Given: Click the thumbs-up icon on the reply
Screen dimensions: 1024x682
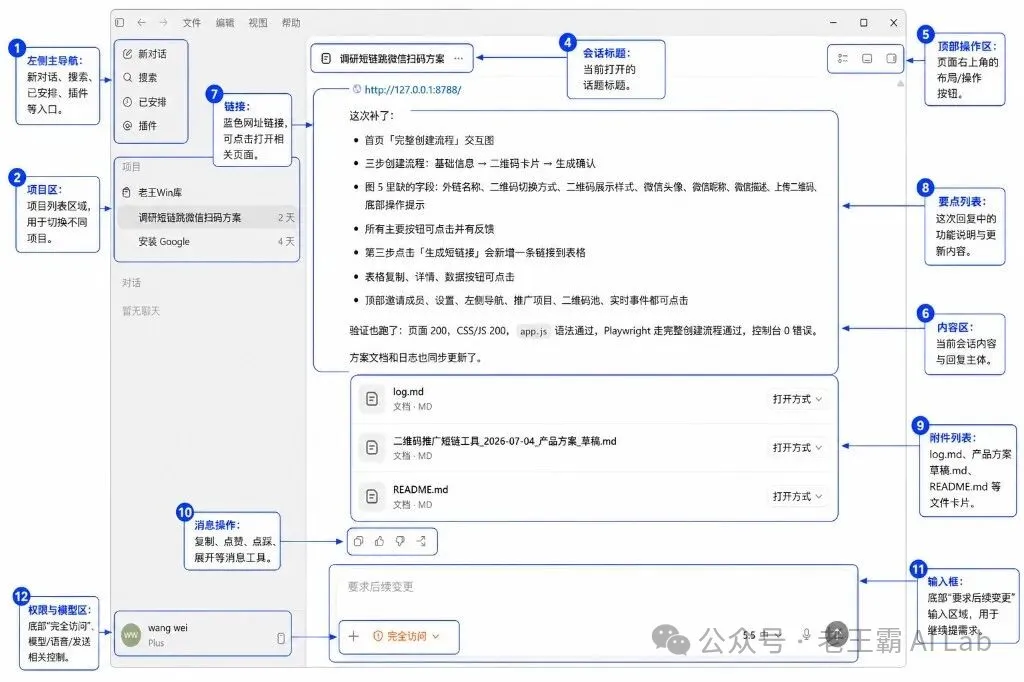Looking at the screenshot, I should click(x=379, y=541).
